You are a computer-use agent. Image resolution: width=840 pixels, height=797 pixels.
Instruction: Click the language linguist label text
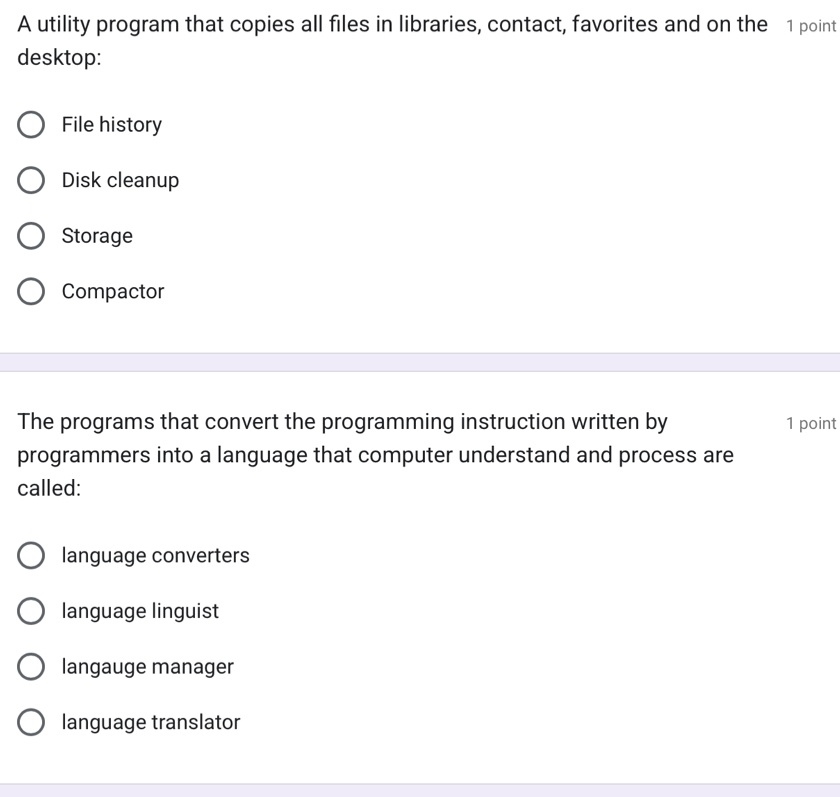pos(141,611)
